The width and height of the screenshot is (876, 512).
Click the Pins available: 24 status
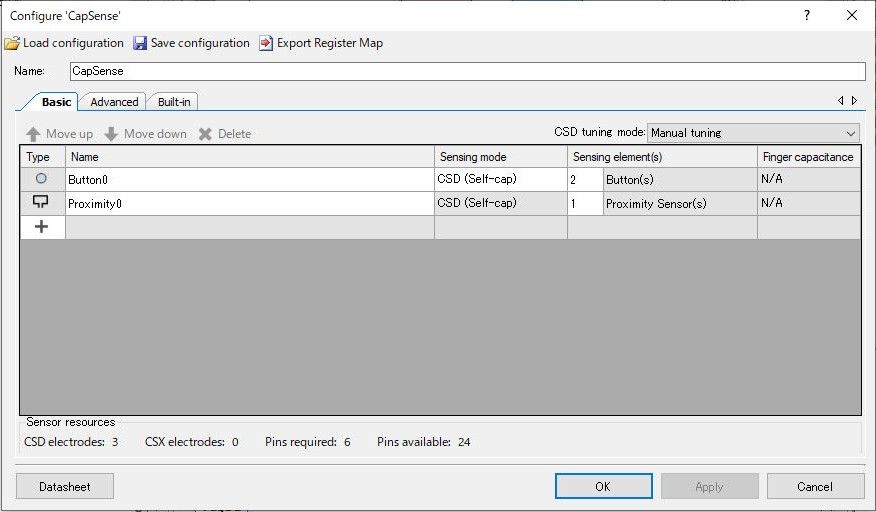(x=423, y=442)
